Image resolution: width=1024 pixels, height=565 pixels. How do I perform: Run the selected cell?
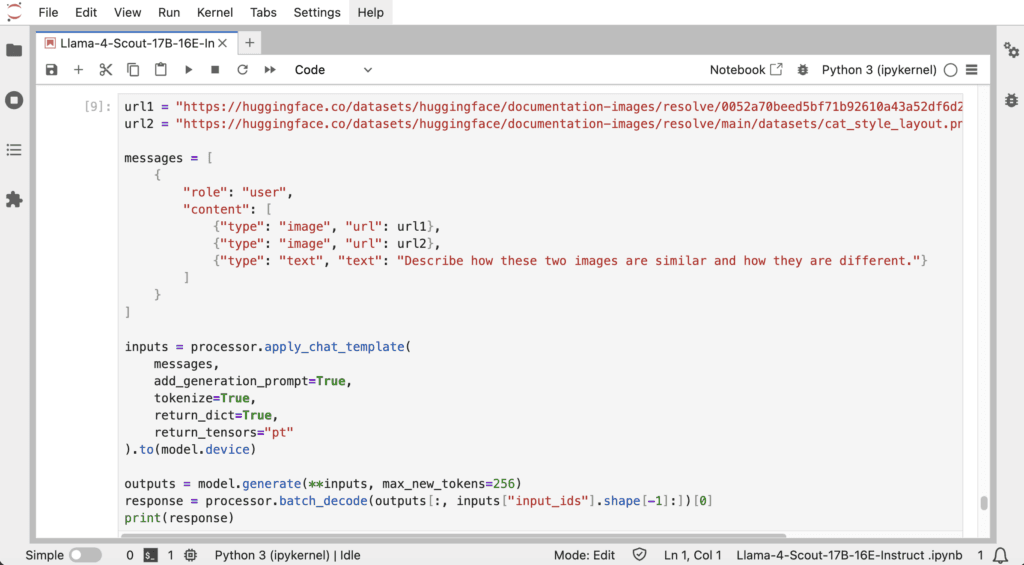(188, 70)
